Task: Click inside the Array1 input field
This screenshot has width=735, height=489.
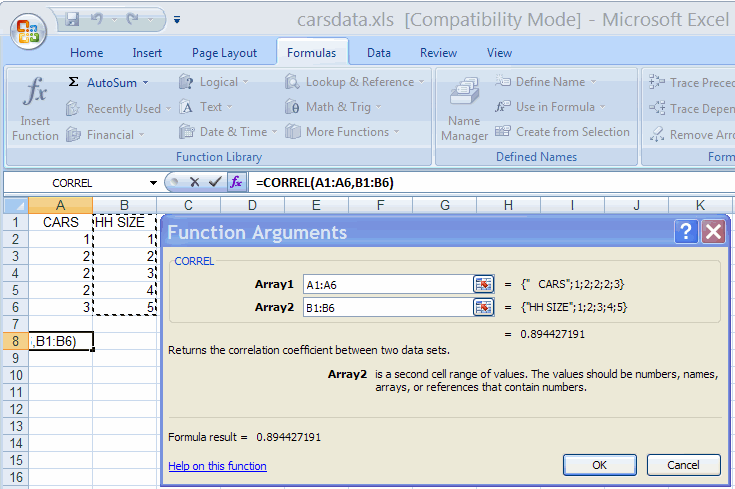Action: [385, 284]
